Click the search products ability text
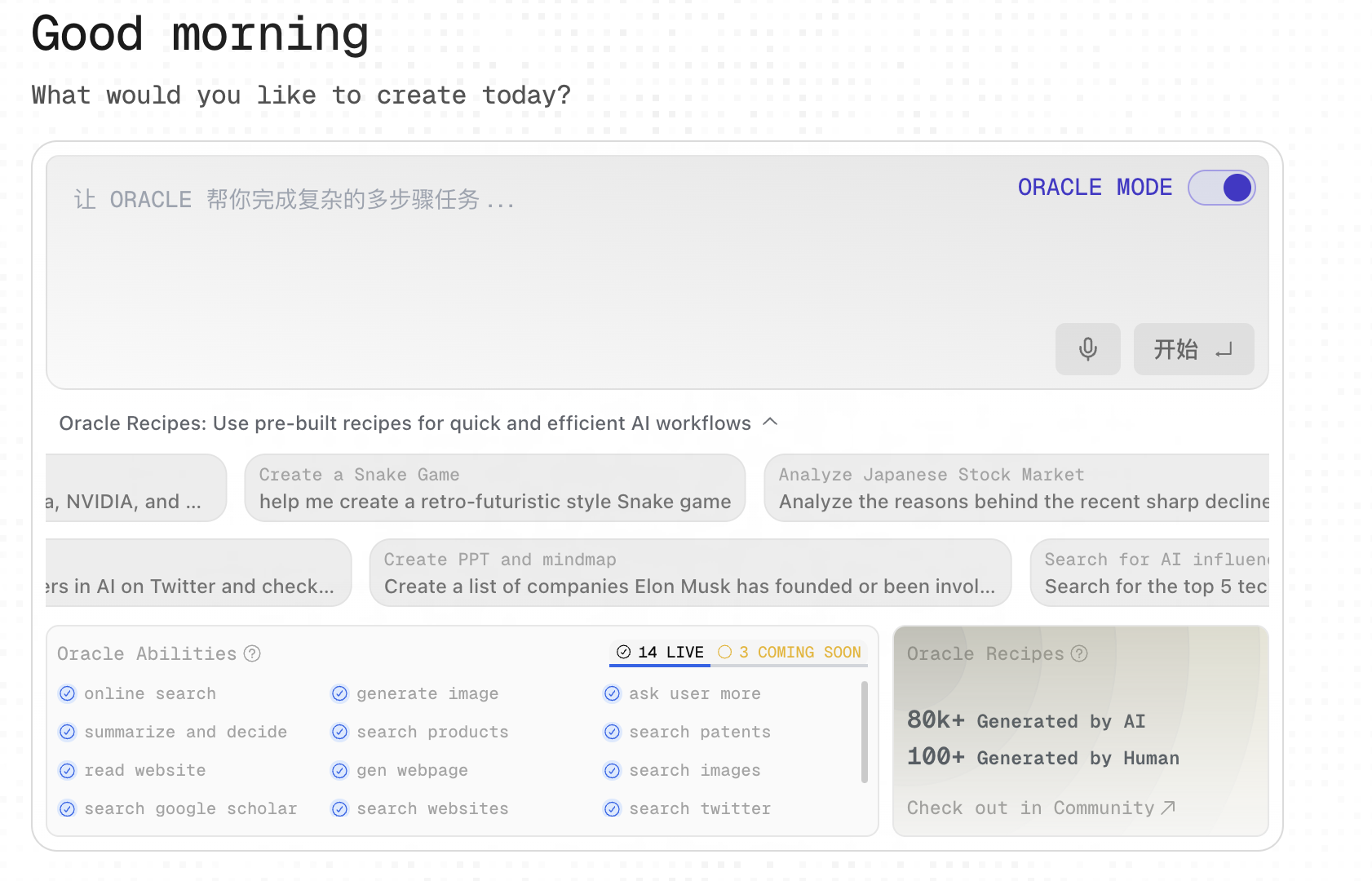1372x881 pixels. tap(432, 732)
